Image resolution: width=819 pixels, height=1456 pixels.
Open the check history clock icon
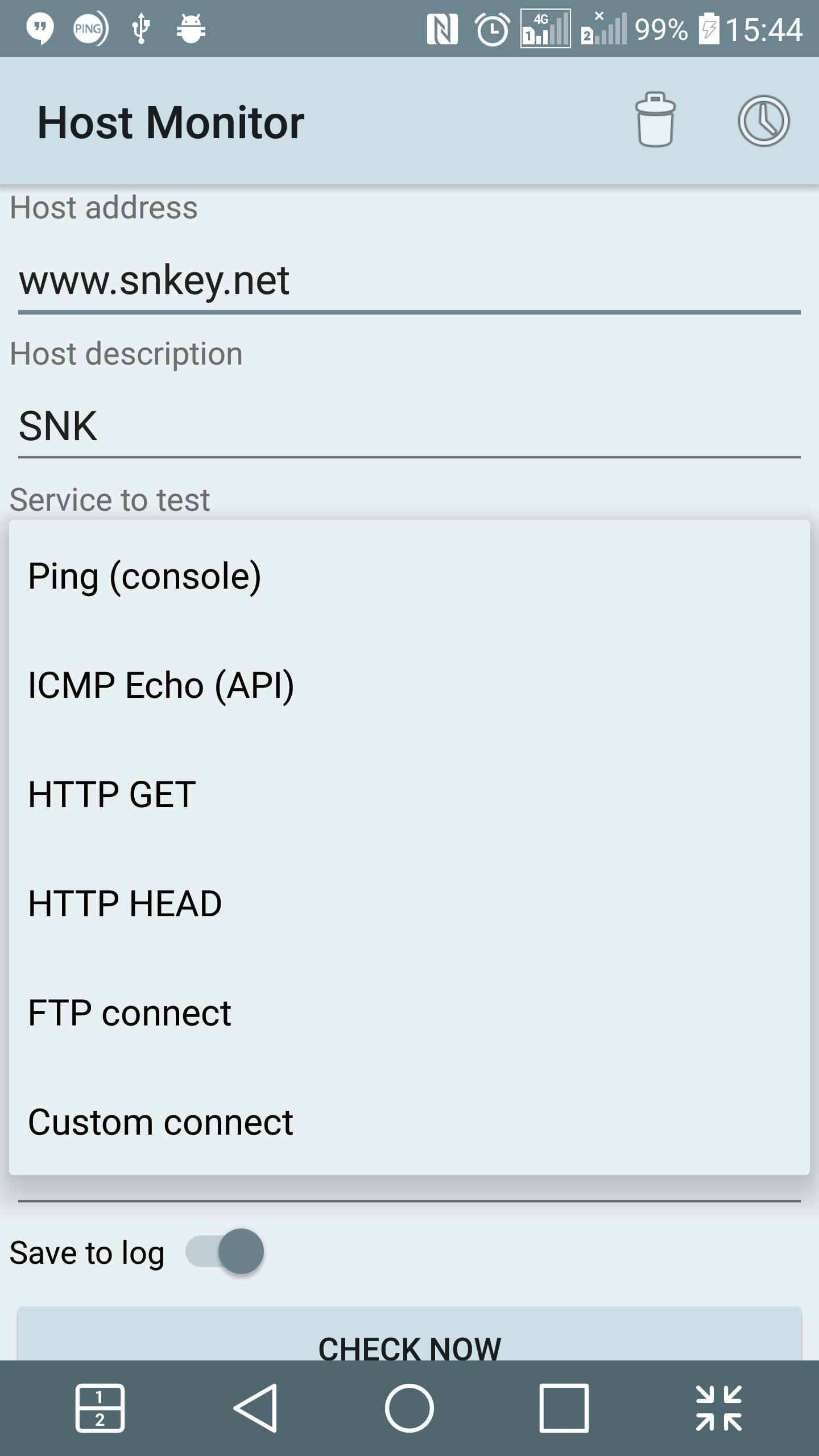763,121
